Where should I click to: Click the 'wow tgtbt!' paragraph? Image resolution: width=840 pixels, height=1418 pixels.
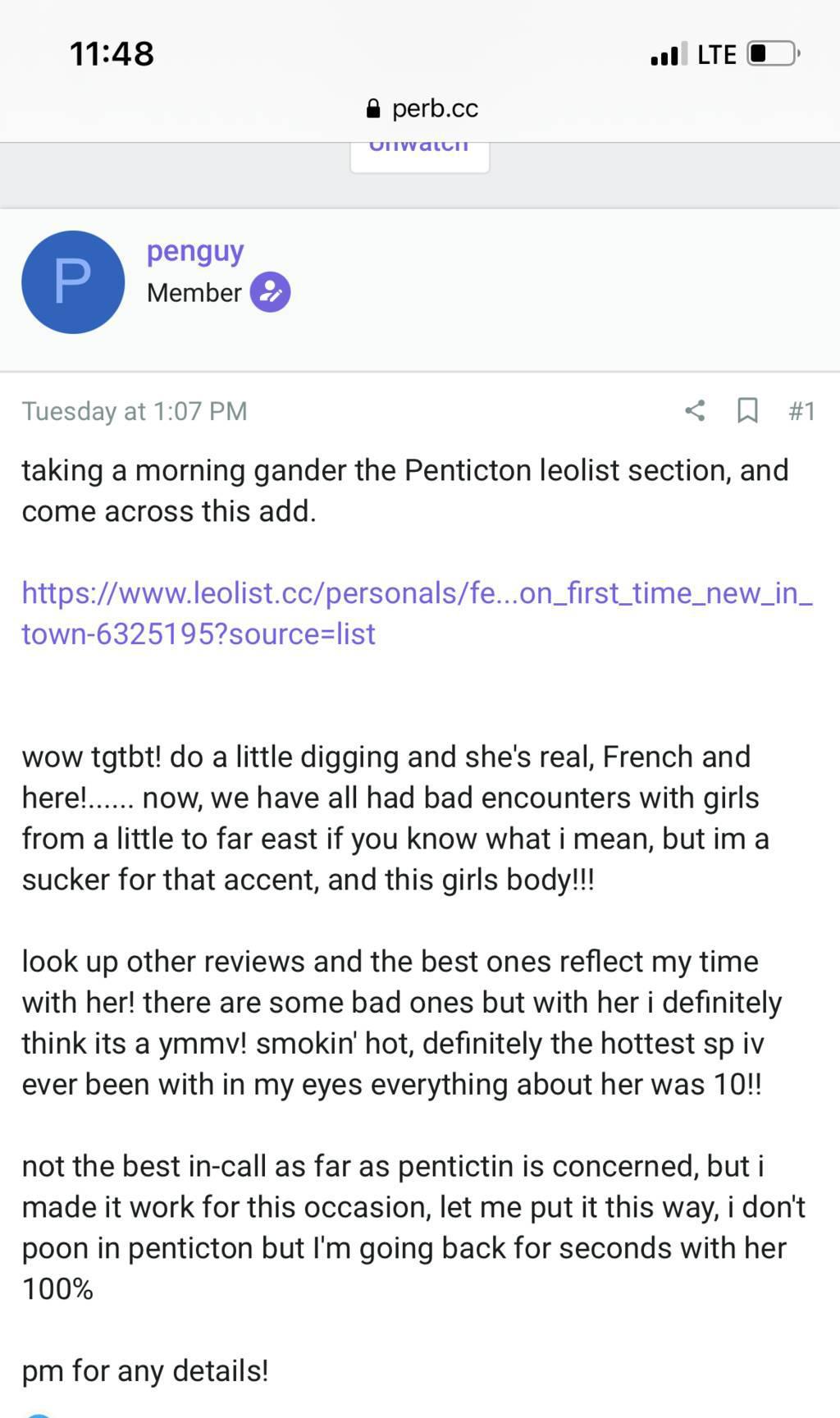(x=395, y=818)
